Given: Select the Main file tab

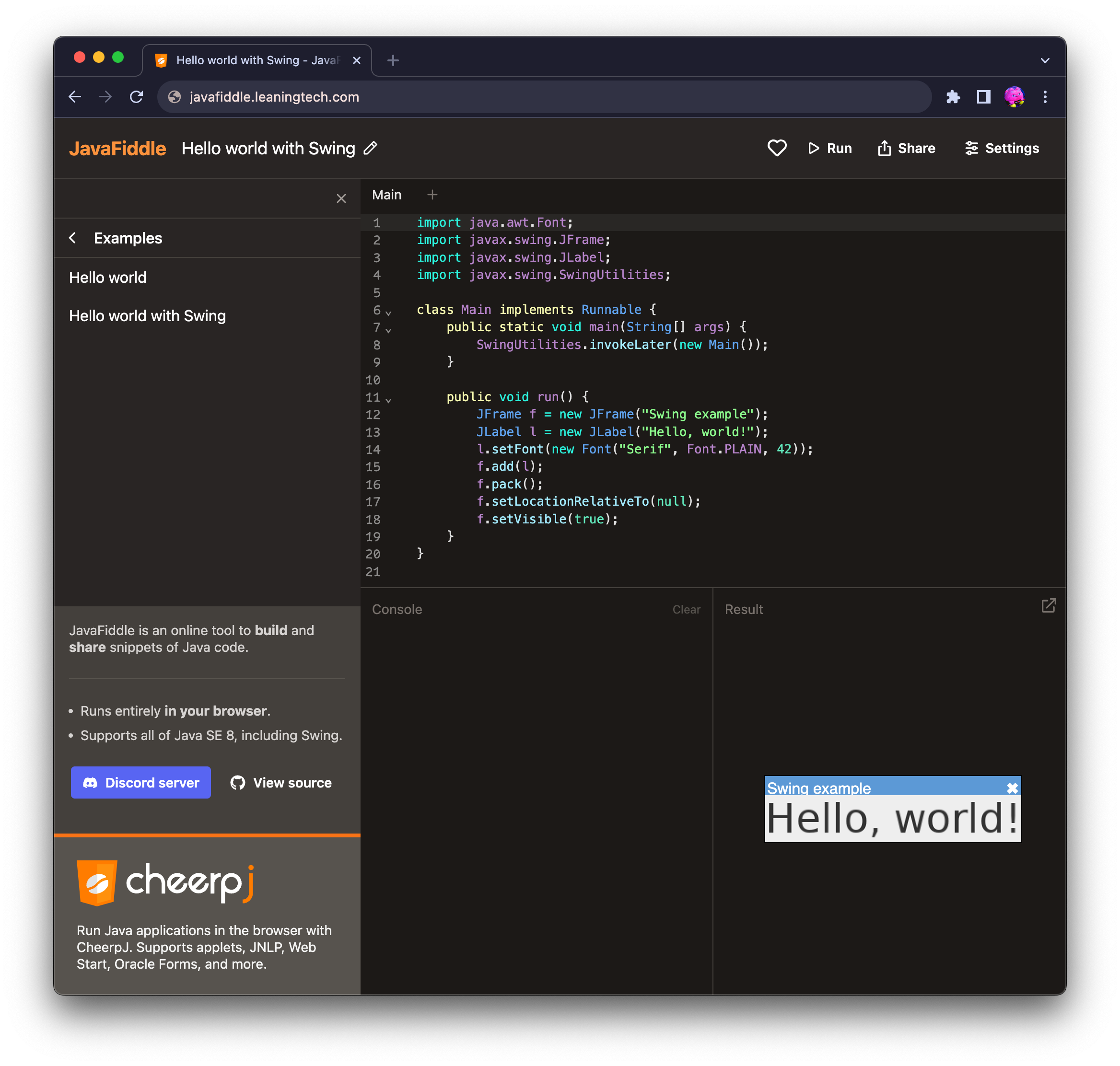Looking at the screenshot, I should tap(386, 195).
